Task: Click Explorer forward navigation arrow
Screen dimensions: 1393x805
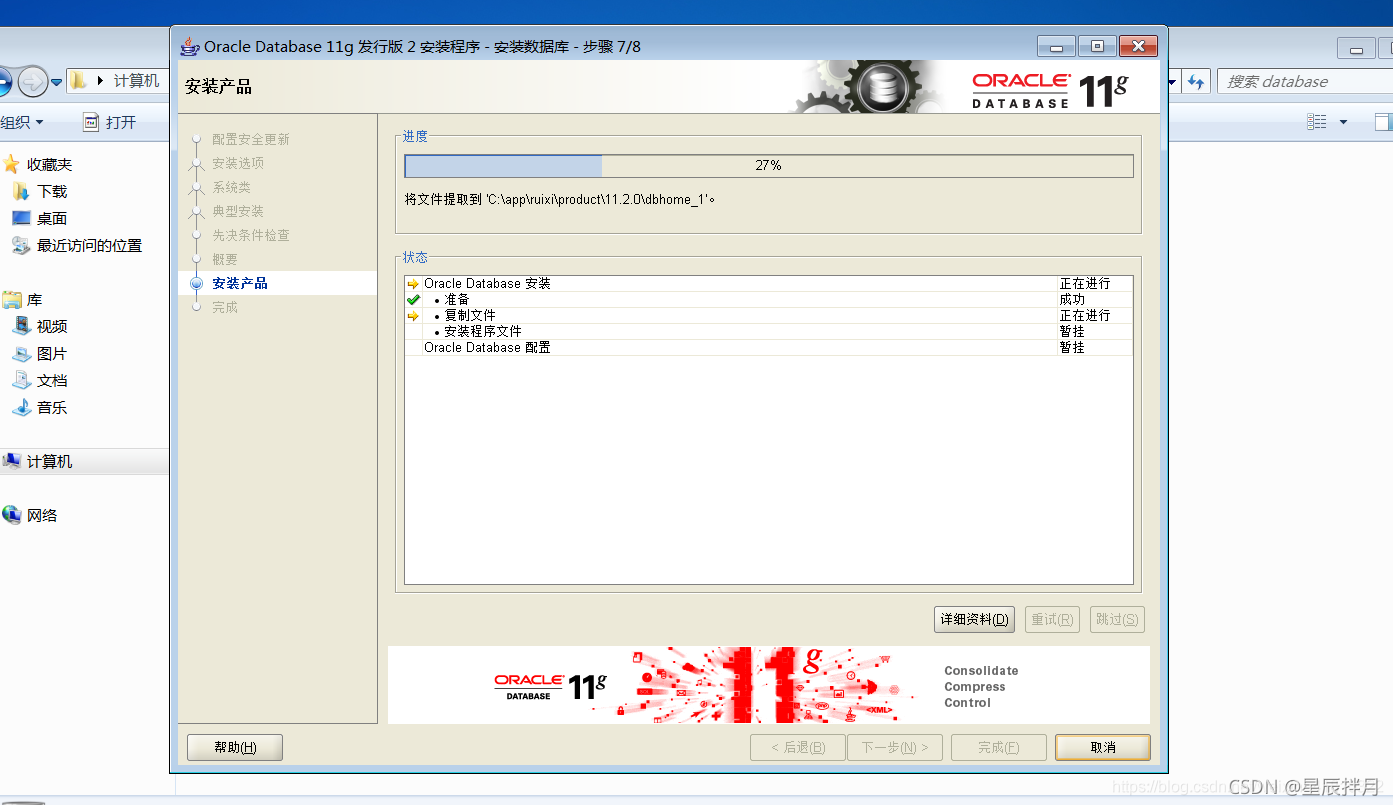Action: 32,81
